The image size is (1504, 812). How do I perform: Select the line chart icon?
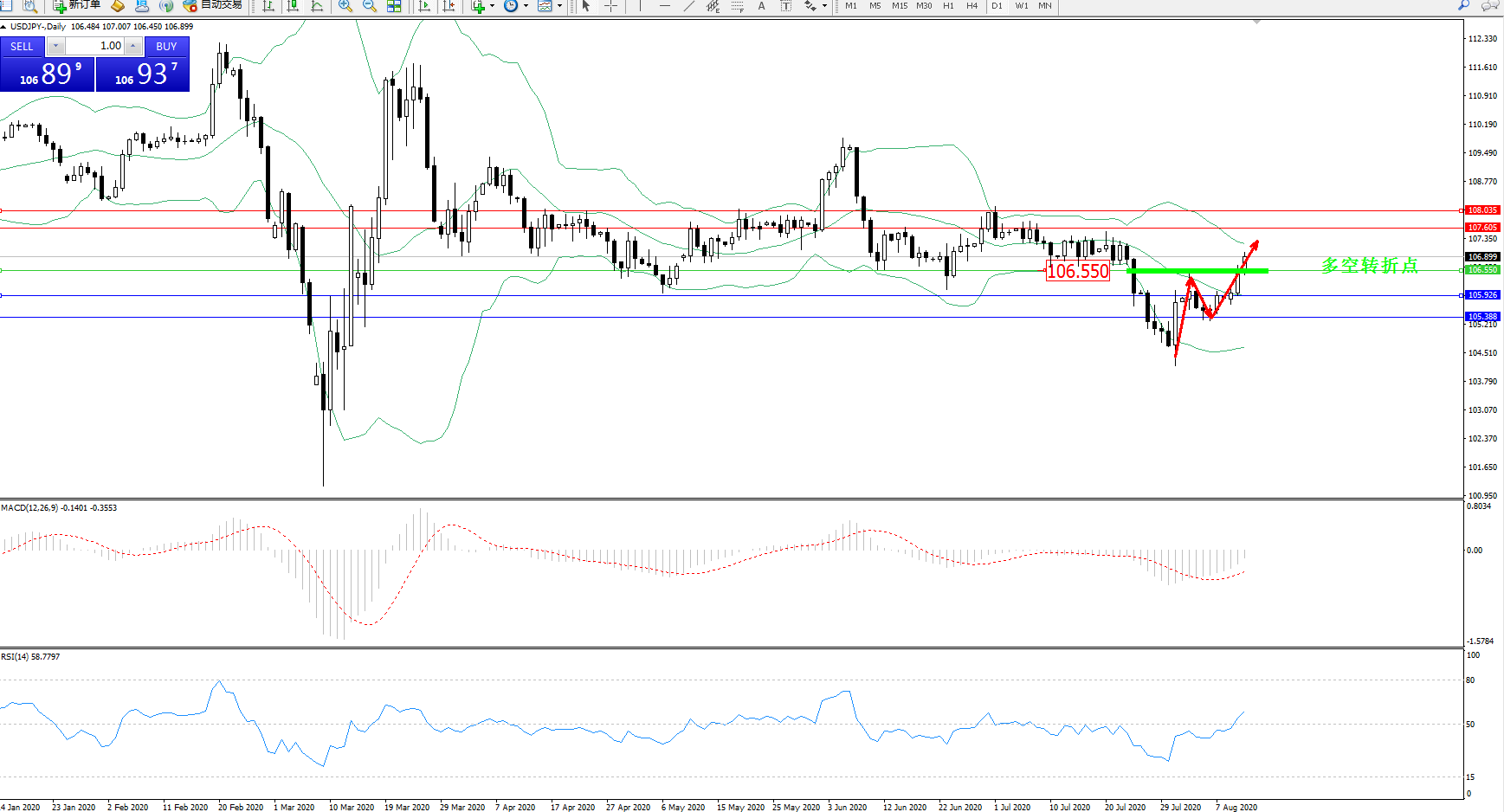(x=318, y=6)
